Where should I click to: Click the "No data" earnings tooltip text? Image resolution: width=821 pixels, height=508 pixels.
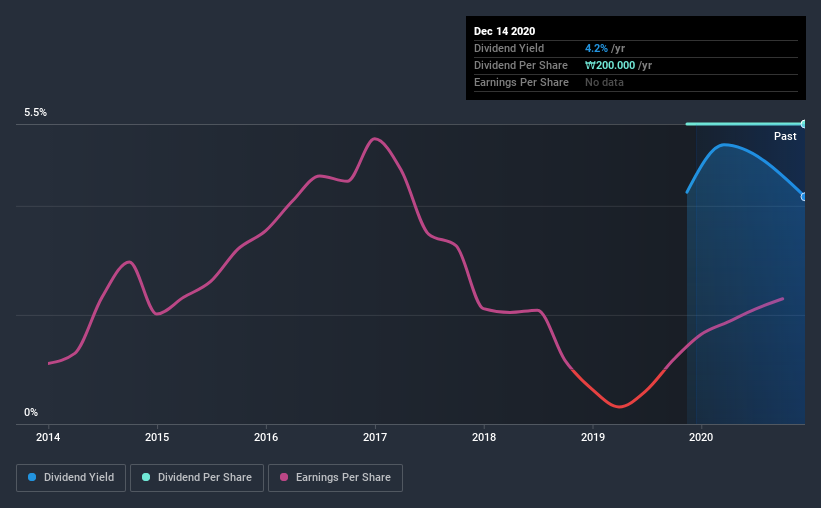604,82
